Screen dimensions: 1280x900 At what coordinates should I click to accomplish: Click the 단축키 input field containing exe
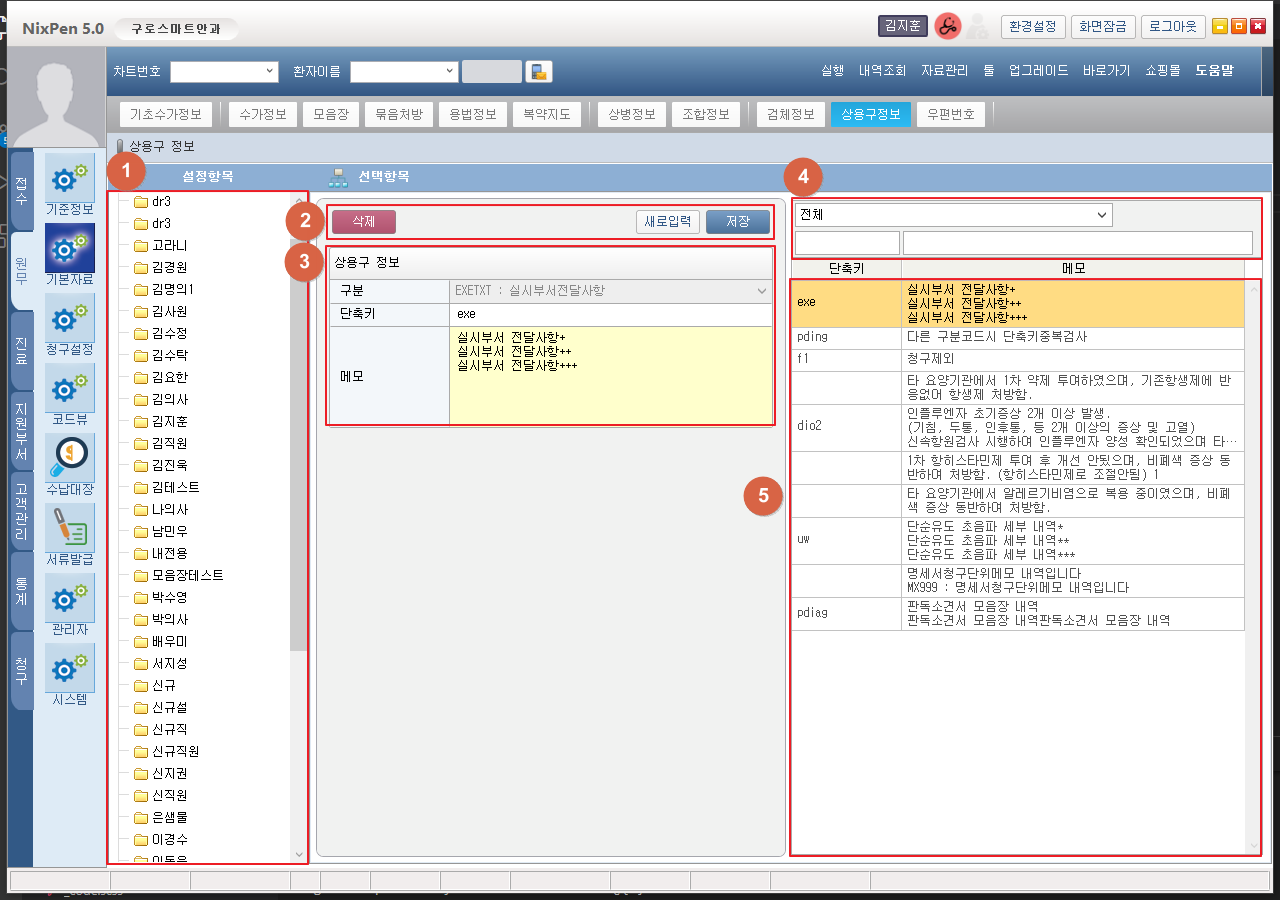[610, 314]
